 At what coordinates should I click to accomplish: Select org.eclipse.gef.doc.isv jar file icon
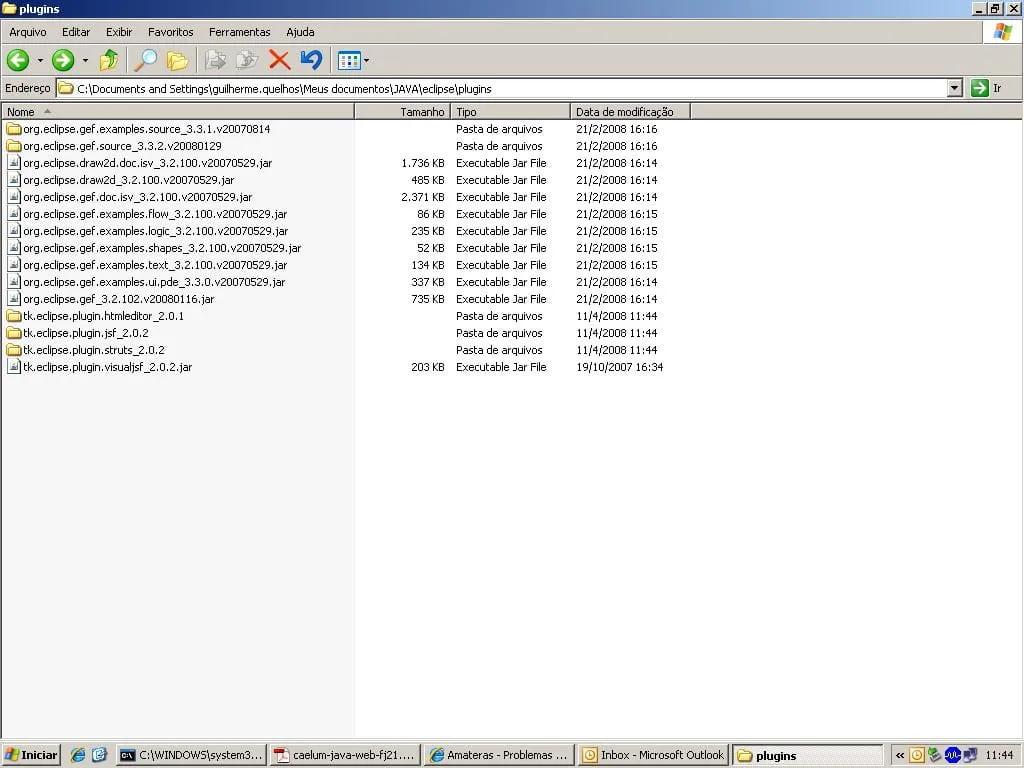tap(14, 197)
